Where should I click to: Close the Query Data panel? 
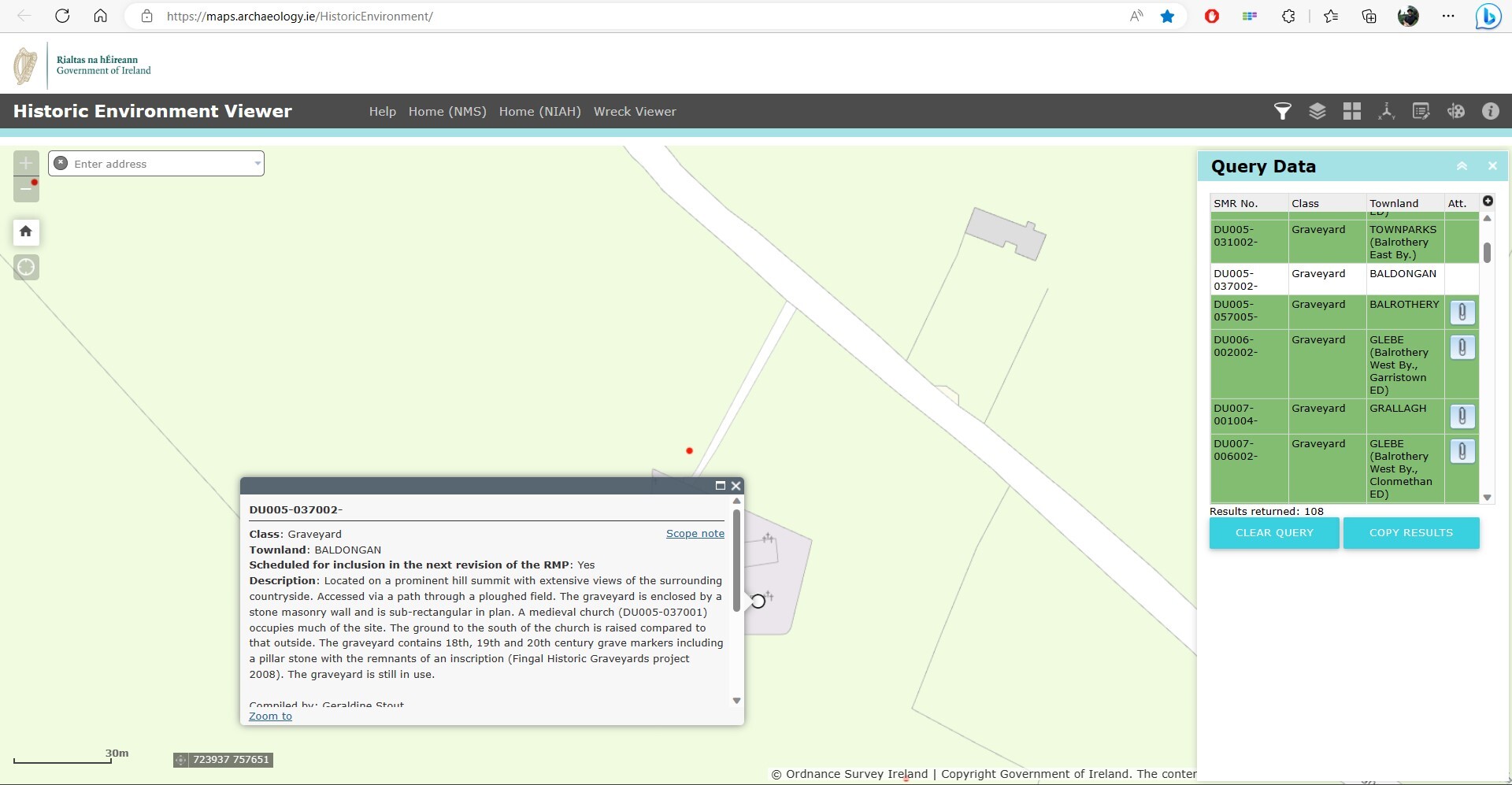point(1492,166)
